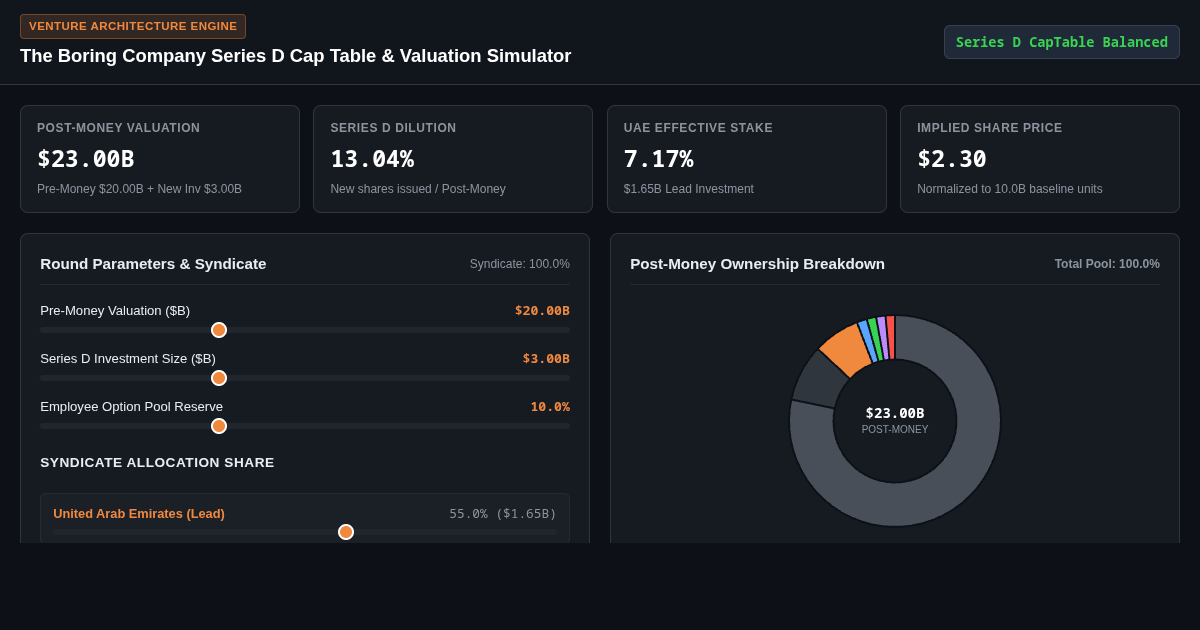Adjust the Pre-Money Valuation slider handle
This screenshot has width=1200, height=630.
click(x=219, y=330)
